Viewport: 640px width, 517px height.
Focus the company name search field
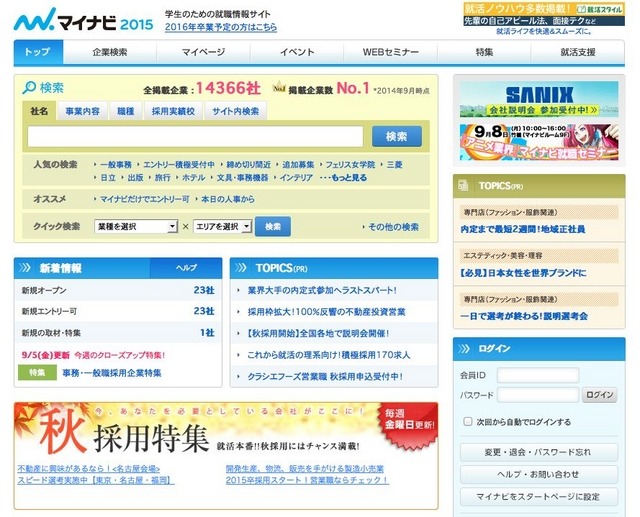195,136
